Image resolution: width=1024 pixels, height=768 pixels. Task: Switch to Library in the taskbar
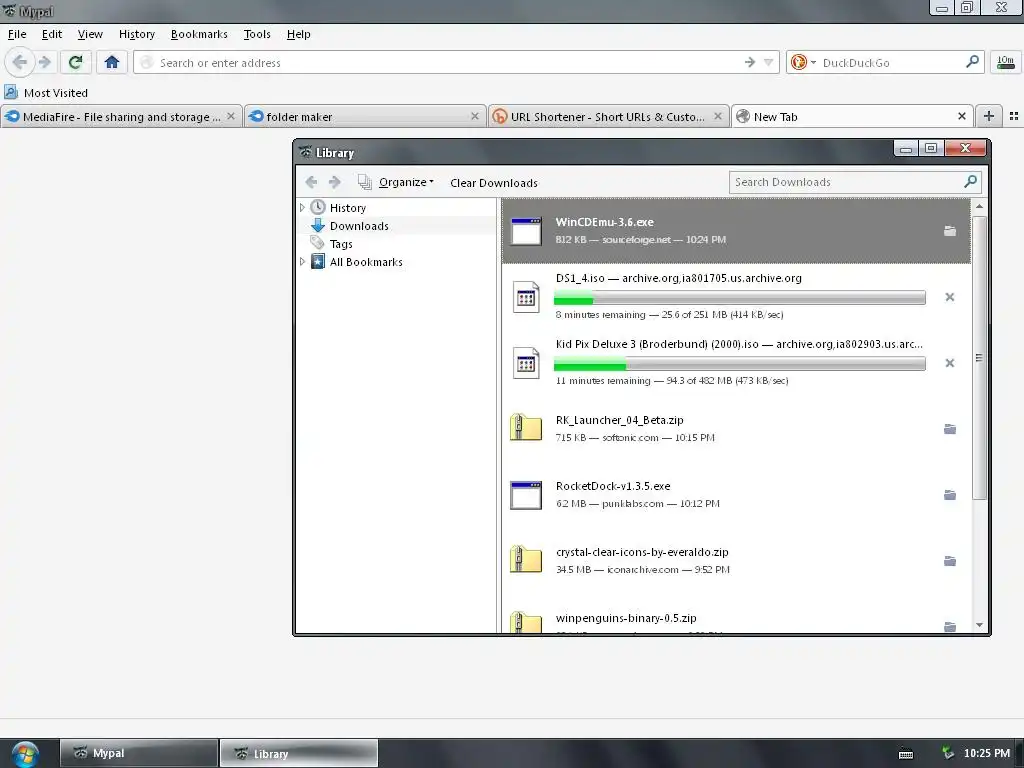(298, 753)
